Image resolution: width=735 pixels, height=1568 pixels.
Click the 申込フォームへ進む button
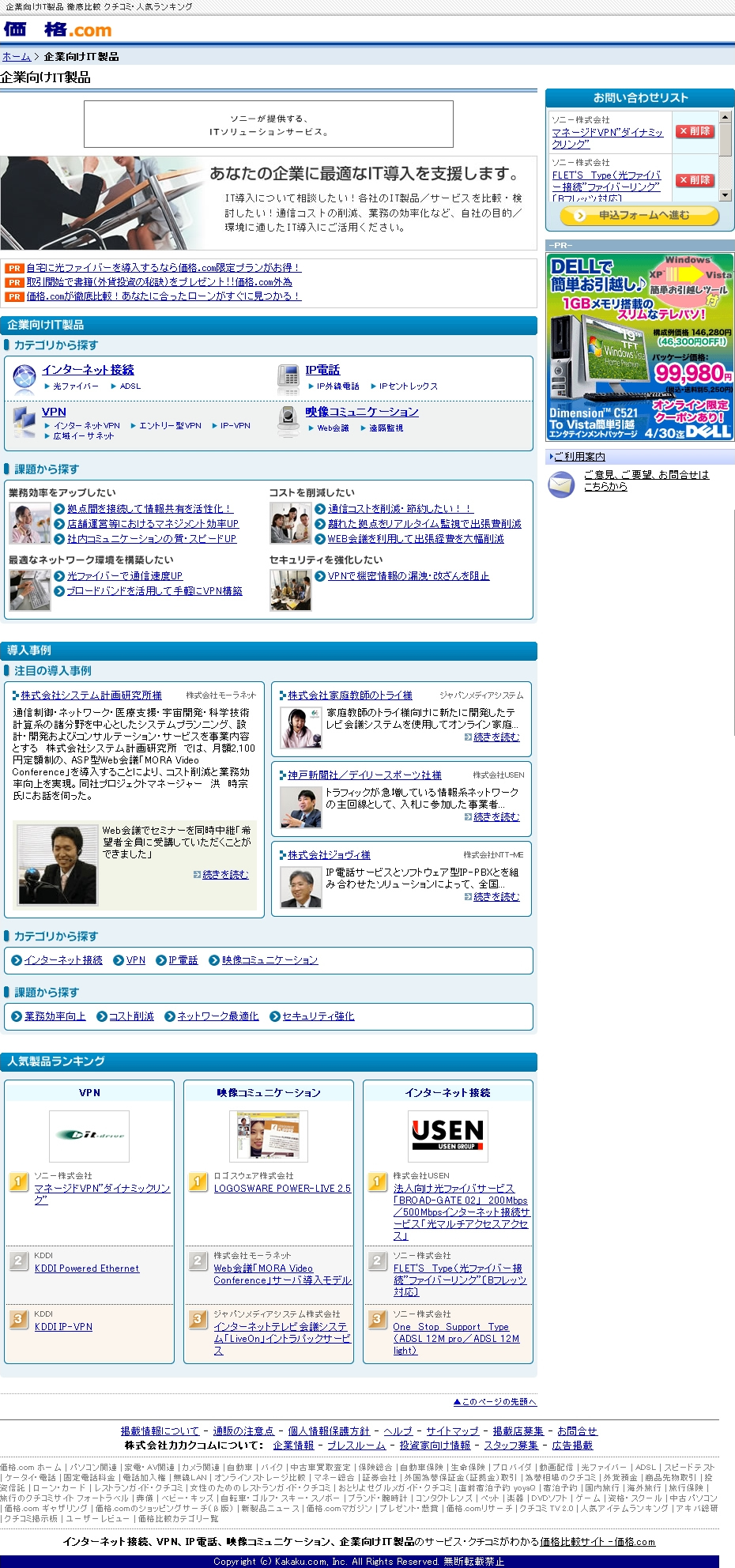[x=640, y=215]
